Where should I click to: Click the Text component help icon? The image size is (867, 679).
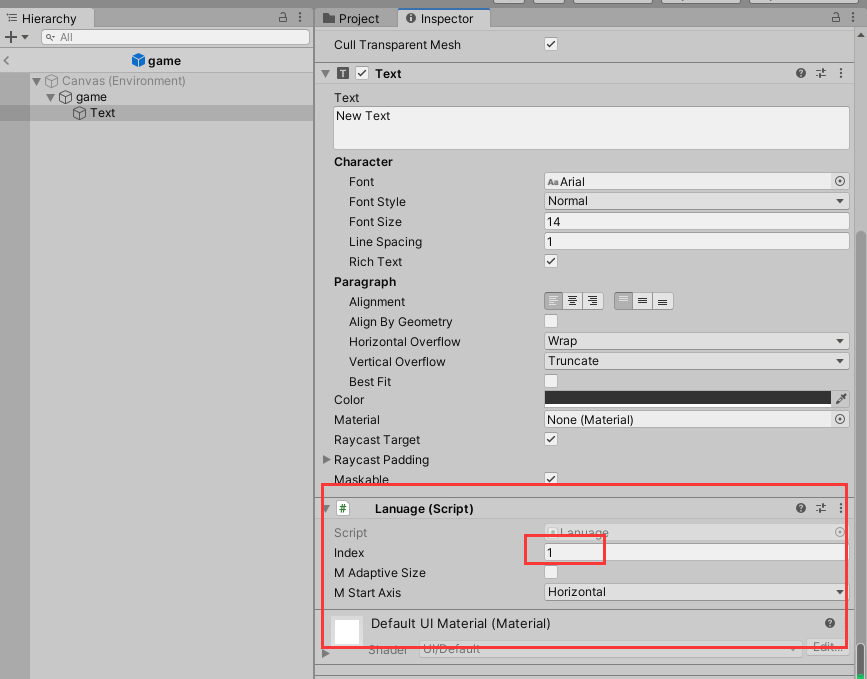(x=801, y=74)
